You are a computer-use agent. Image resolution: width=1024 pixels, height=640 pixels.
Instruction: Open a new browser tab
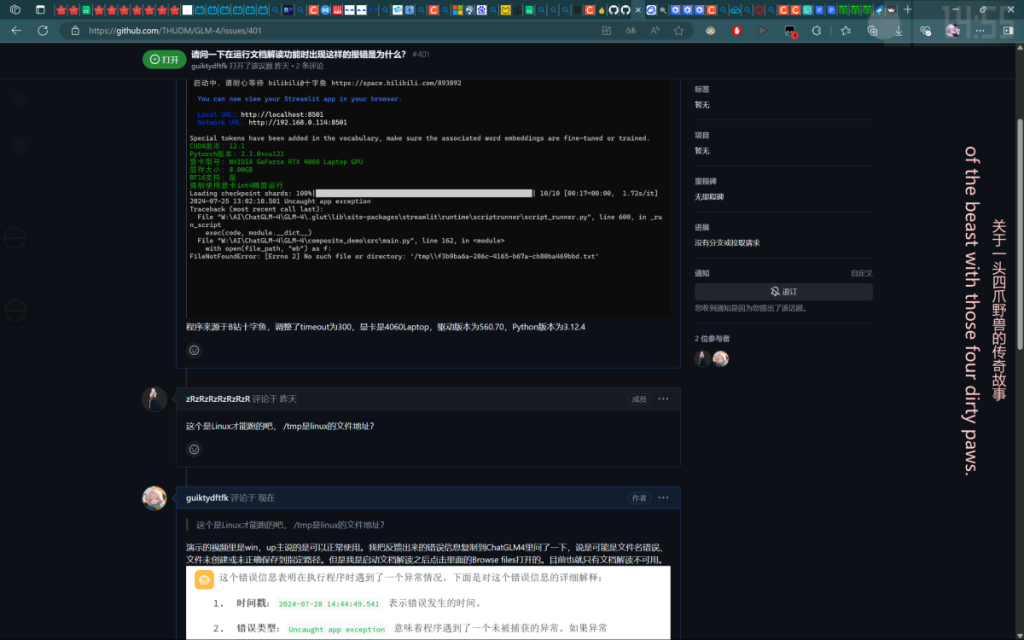tap(907, 10)
